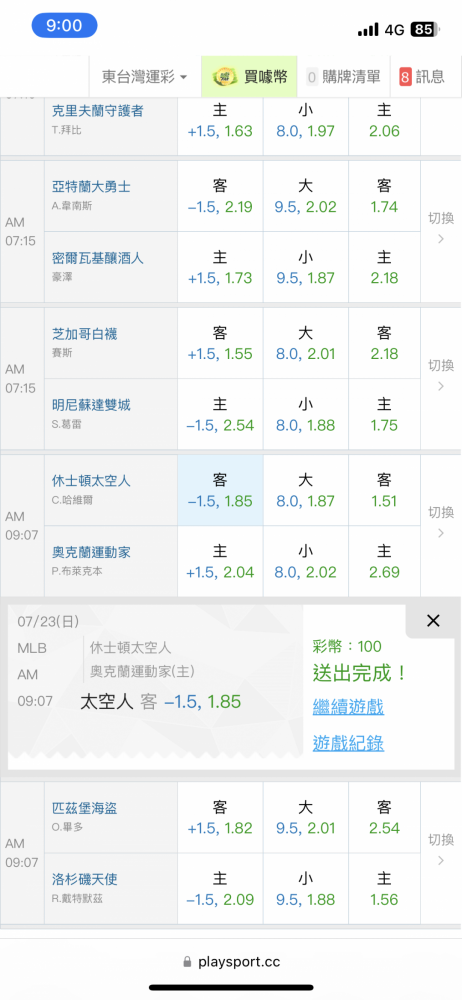Select 客 2.18 moneyline for 芝加哥白襪
The image size is (462, 1000).
click(x=384, y=342)
